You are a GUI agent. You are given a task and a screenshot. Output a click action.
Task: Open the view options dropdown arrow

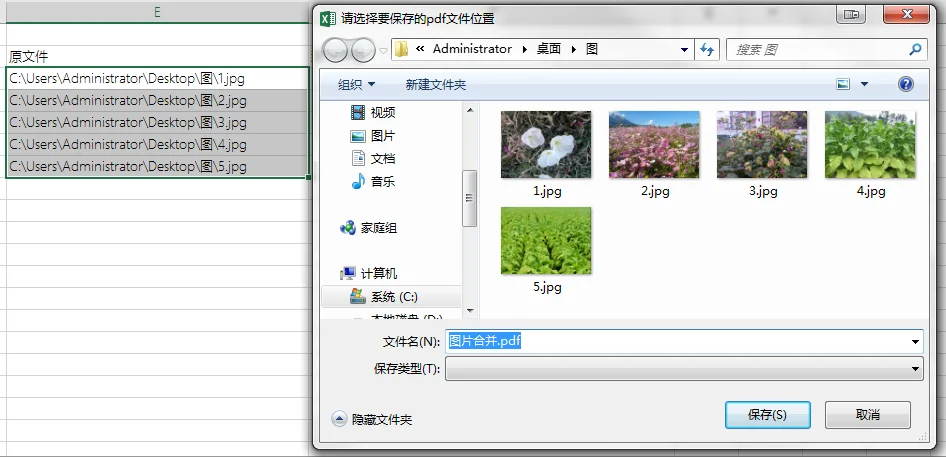[864, 85]
